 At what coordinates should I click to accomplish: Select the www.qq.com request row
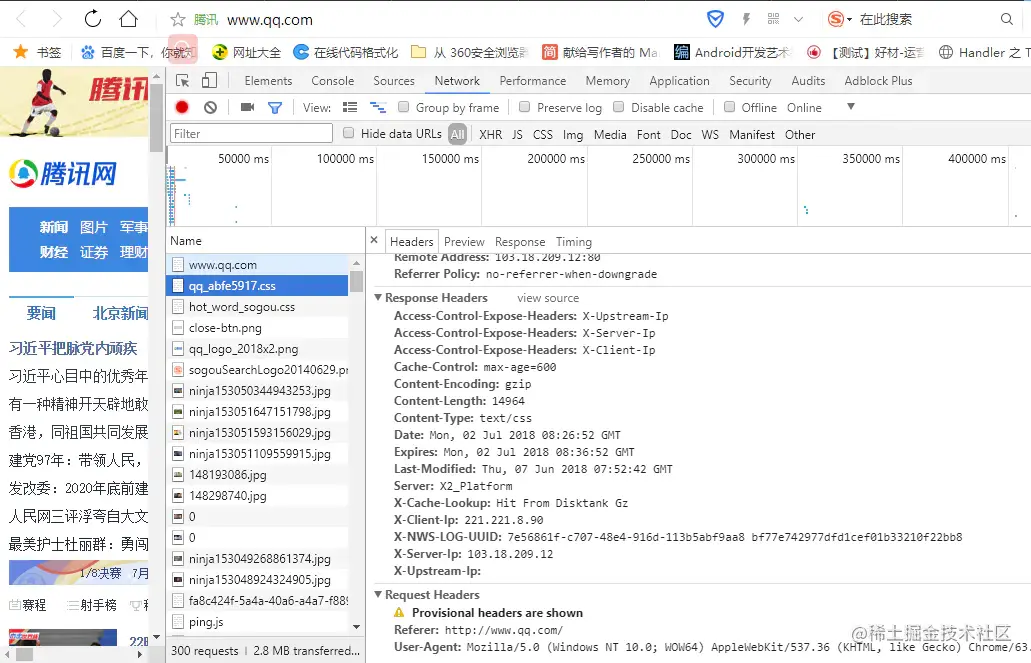coord(257,264)
